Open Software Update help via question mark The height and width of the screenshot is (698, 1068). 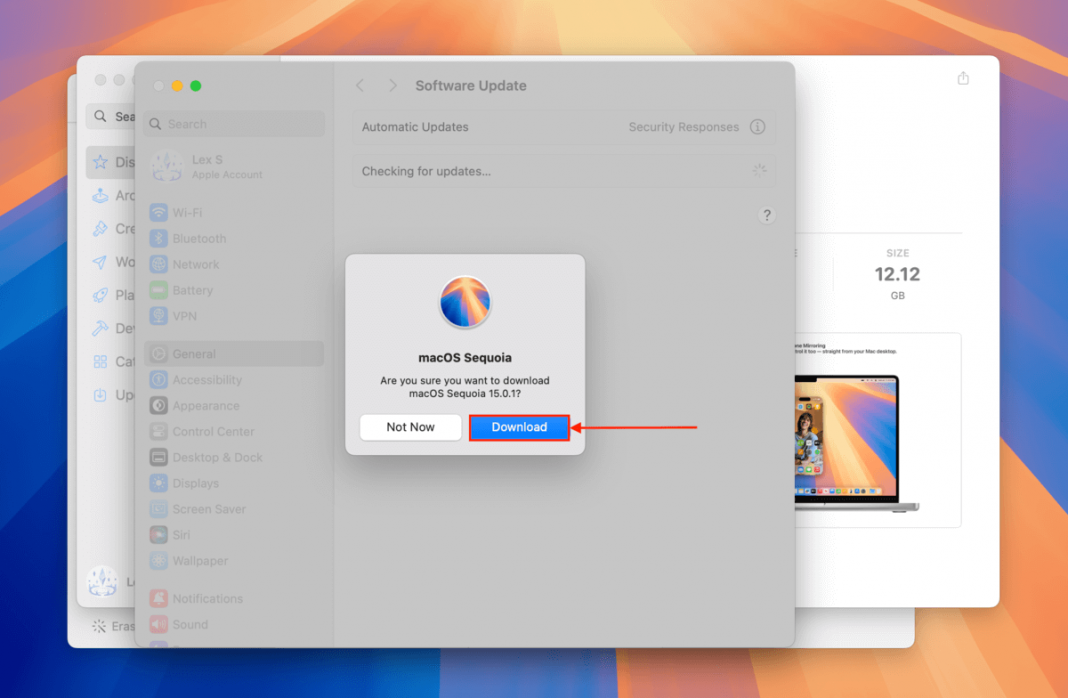pos(767,215)
